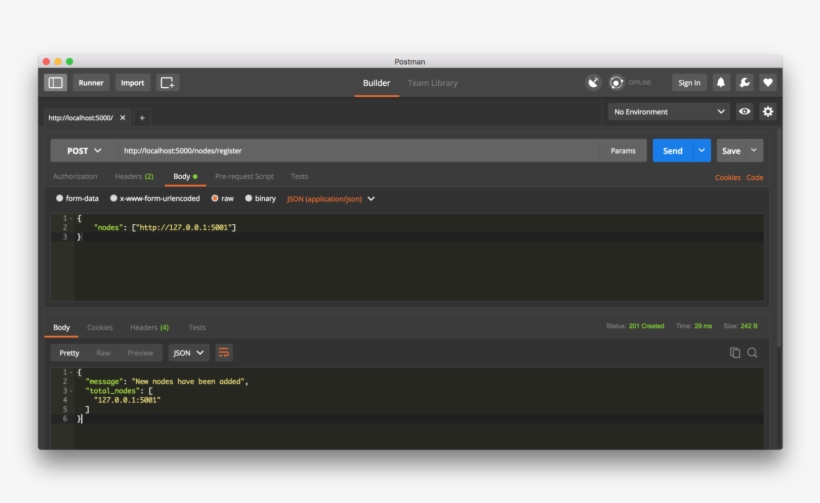This screenshot has height=503, width=820.
Task: Collapse response line 1 fold arrow
Action: [71, 372]
